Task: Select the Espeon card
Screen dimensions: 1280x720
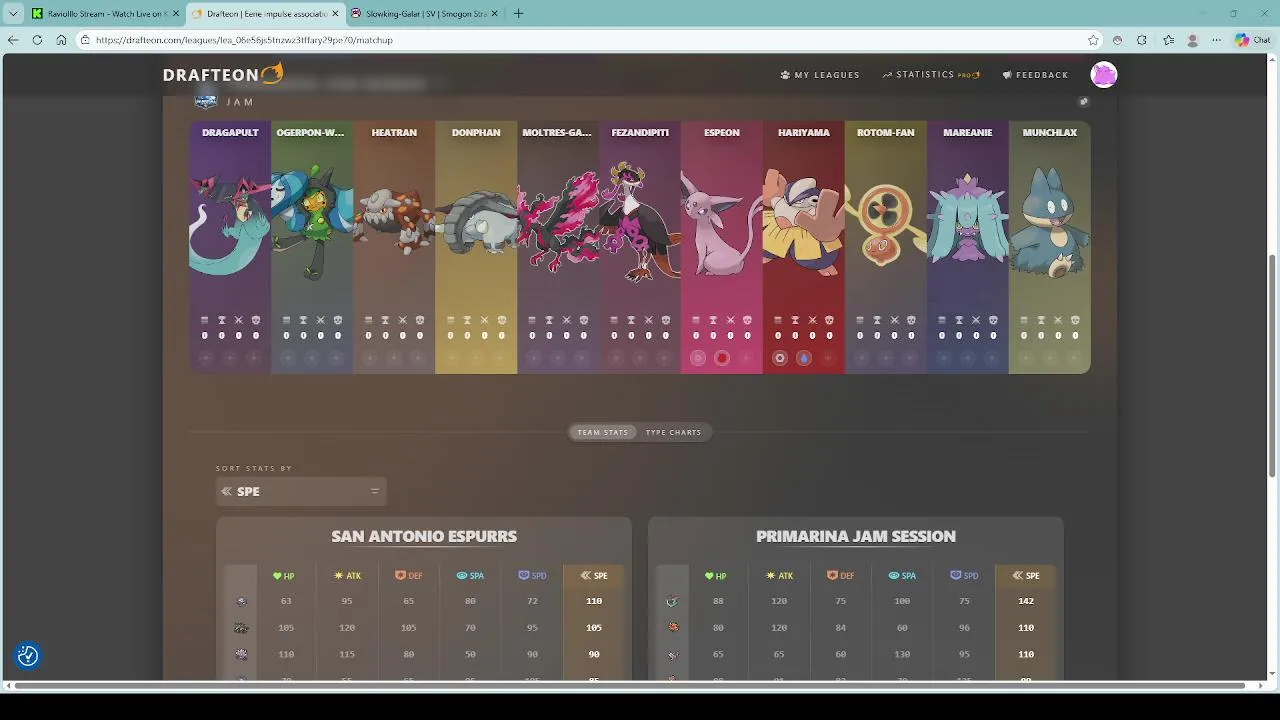Action: pyautogui.click(x=722, y=247)
